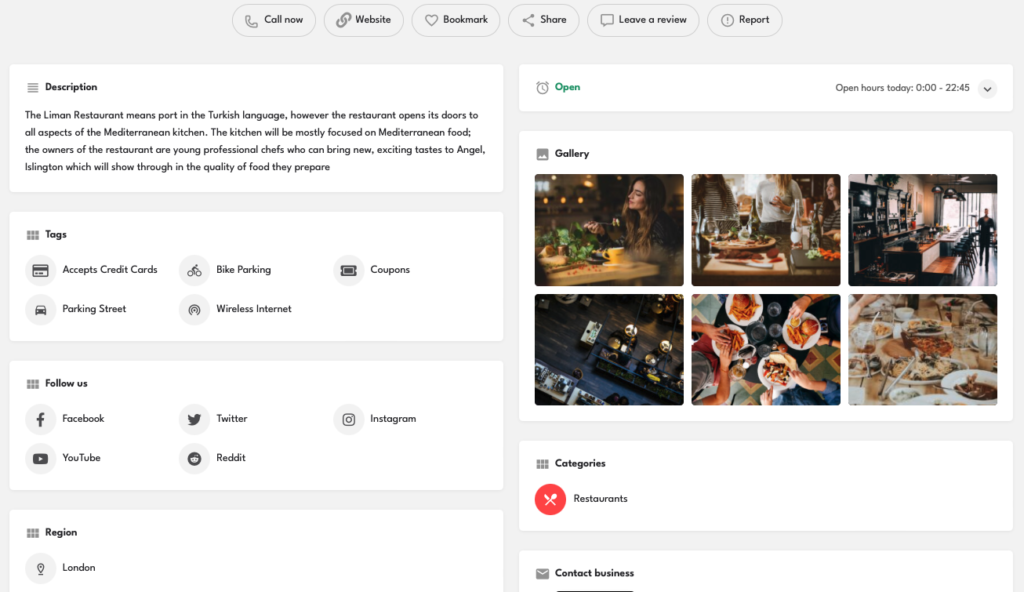The width and height of the screenshot is (1024, 592).
Task: Click the Reddit icon under Follow us
Action: point(194,458)
